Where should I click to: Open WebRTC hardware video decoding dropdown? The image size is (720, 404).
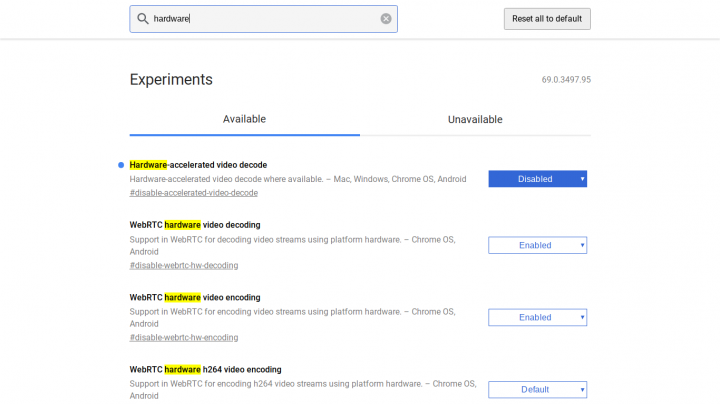538,245
